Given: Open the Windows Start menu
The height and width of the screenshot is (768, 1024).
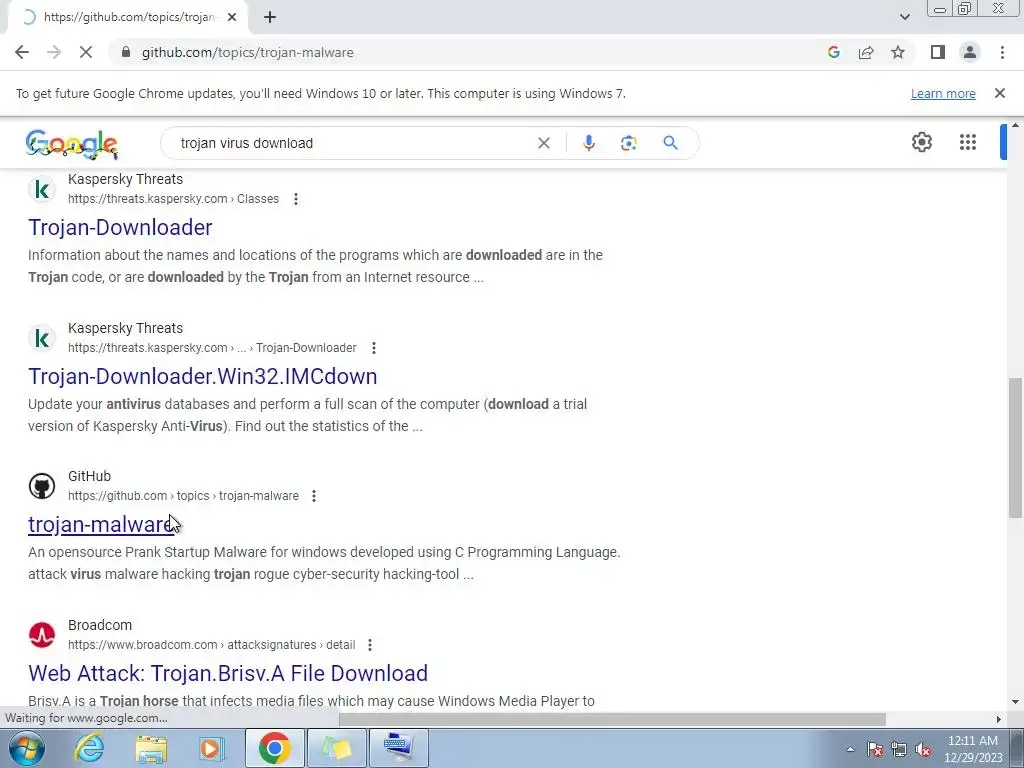Looking at the screenshot, I should [26, 748].
